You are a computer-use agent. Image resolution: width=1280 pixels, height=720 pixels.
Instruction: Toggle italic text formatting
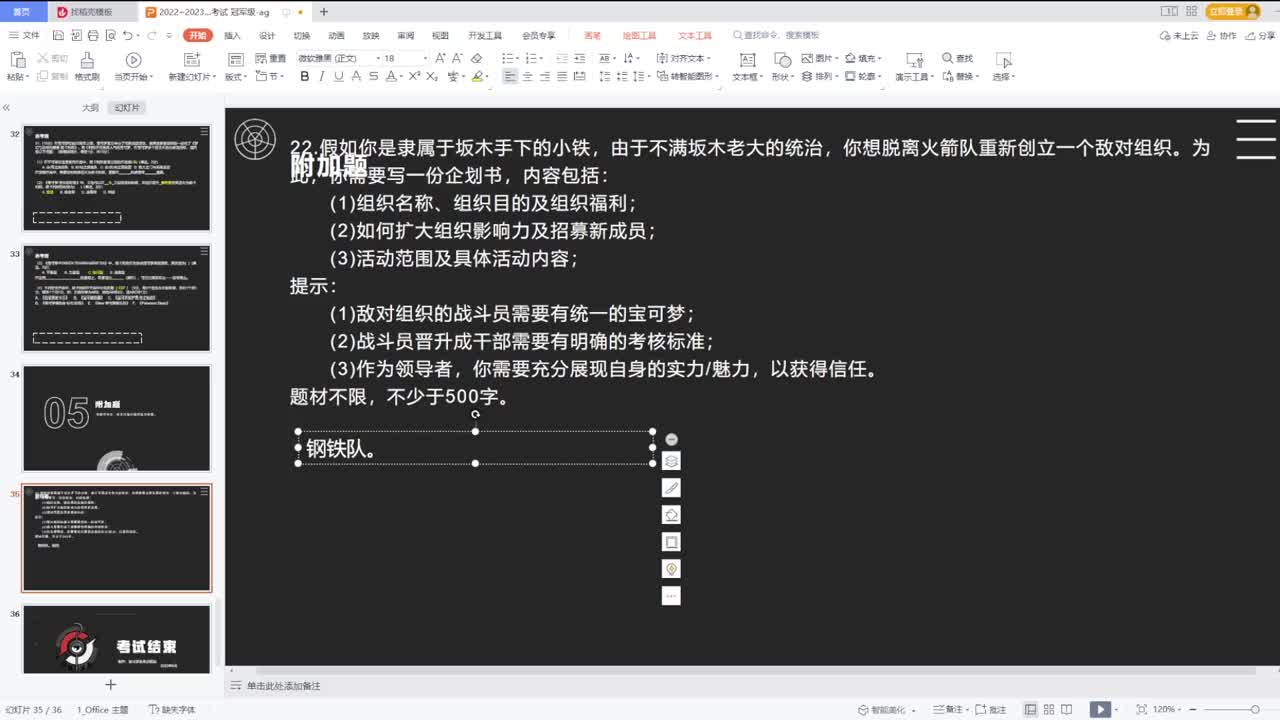(321, 77)
